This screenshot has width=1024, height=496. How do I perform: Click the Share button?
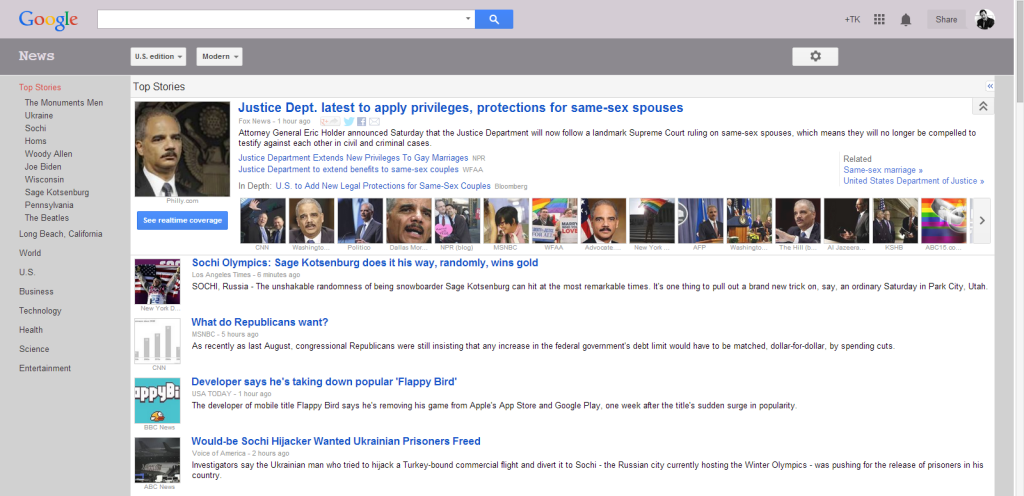pos(946,20)
